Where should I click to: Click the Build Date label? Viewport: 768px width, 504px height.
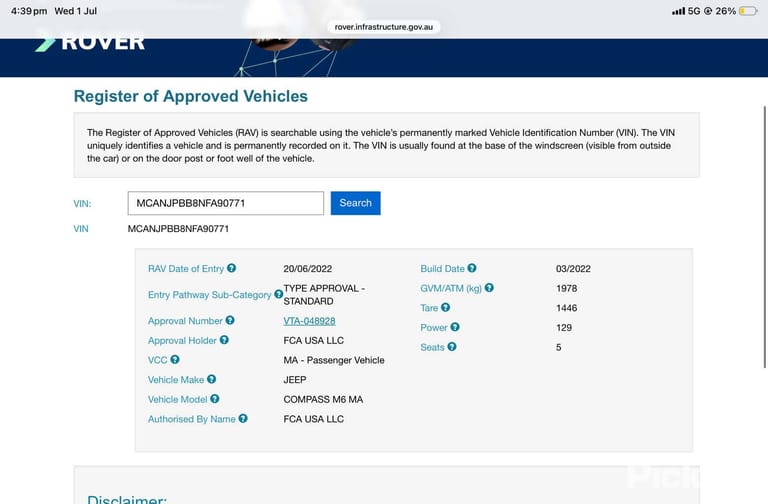[x=442, y=268]
